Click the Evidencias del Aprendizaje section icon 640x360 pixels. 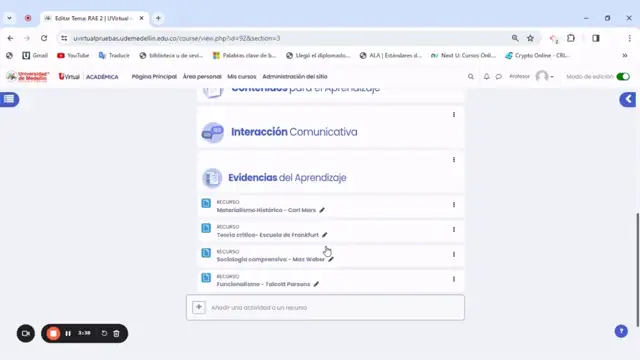click(212, 178)
